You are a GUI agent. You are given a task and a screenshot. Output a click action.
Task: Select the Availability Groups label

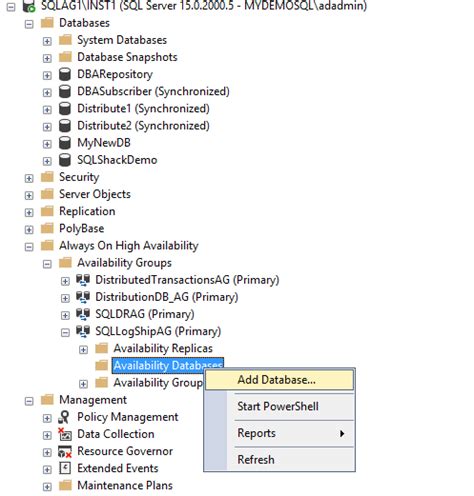pos(124,263)
